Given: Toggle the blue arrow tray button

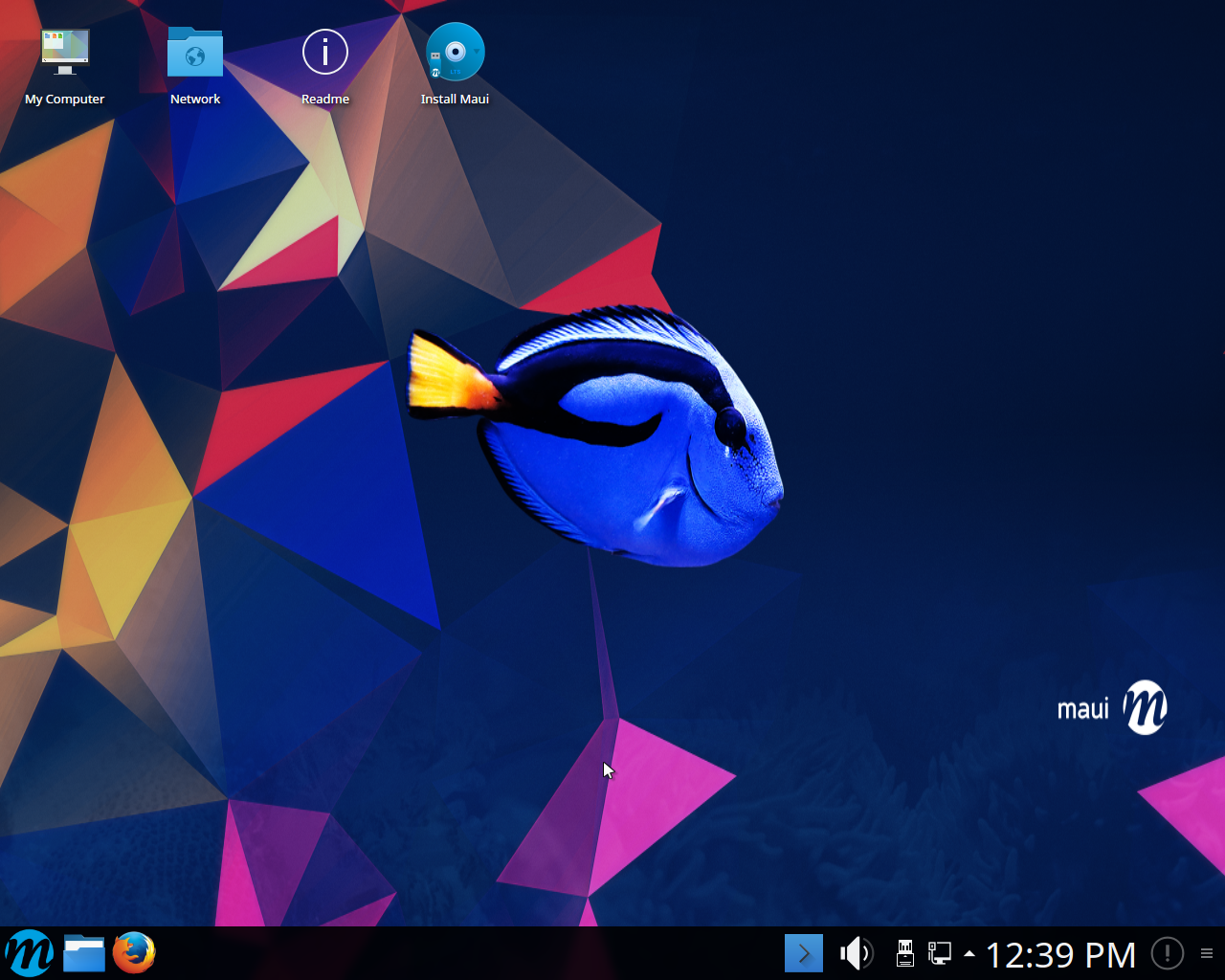Looking at the screenshot, I should (803, 953).
